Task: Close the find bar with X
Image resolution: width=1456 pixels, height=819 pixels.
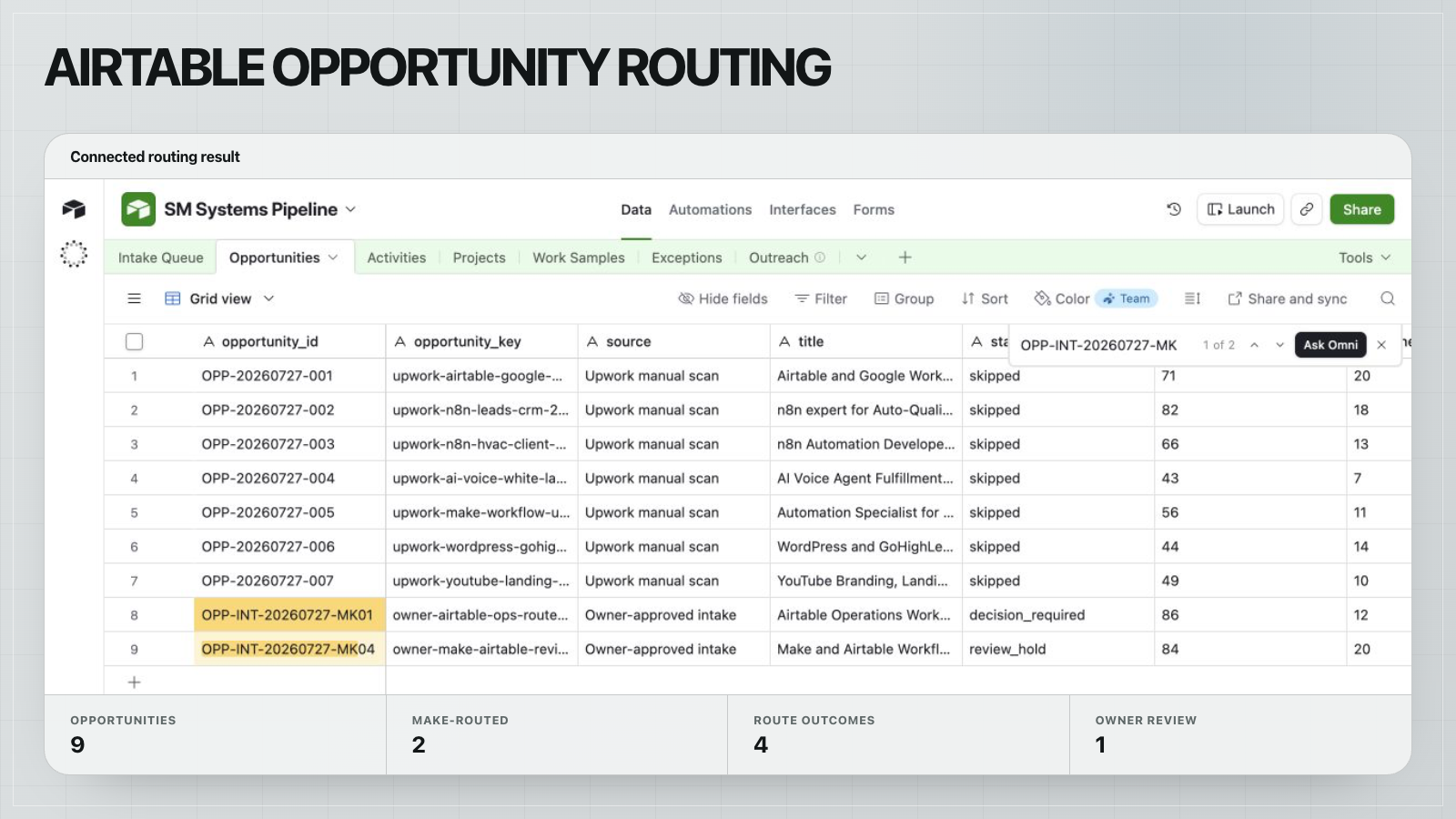Action: pyautogui.click(x=1381, y=345)
